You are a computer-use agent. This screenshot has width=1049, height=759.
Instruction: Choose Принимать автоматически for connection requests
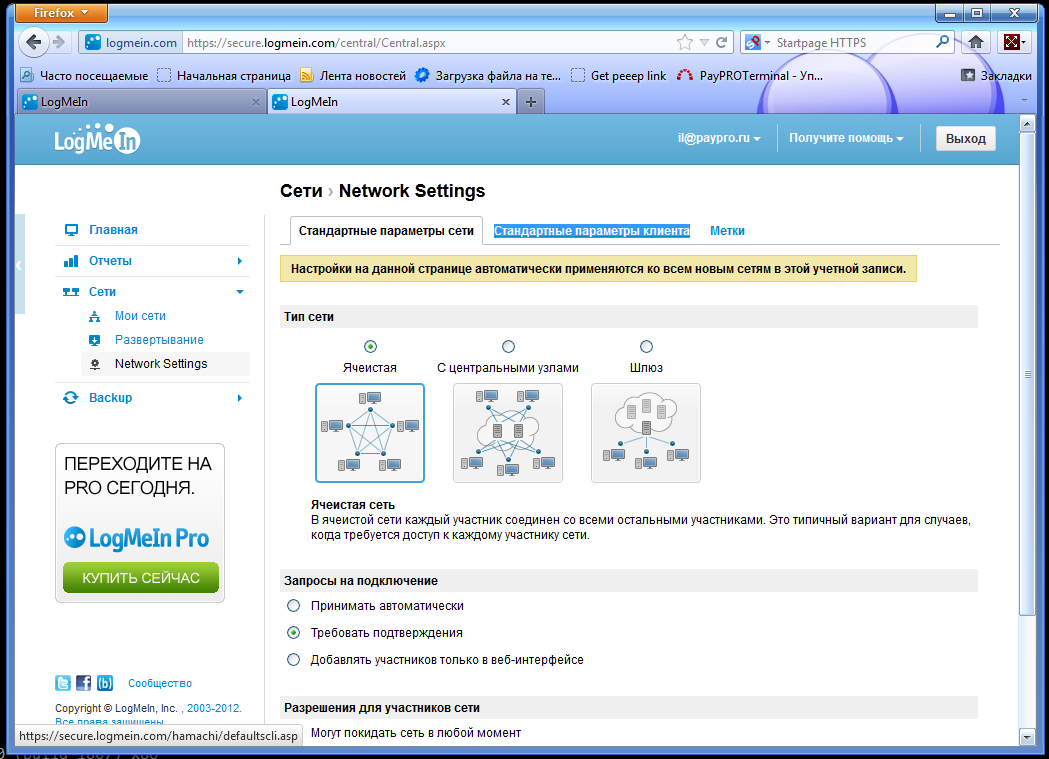pos(293,605)
